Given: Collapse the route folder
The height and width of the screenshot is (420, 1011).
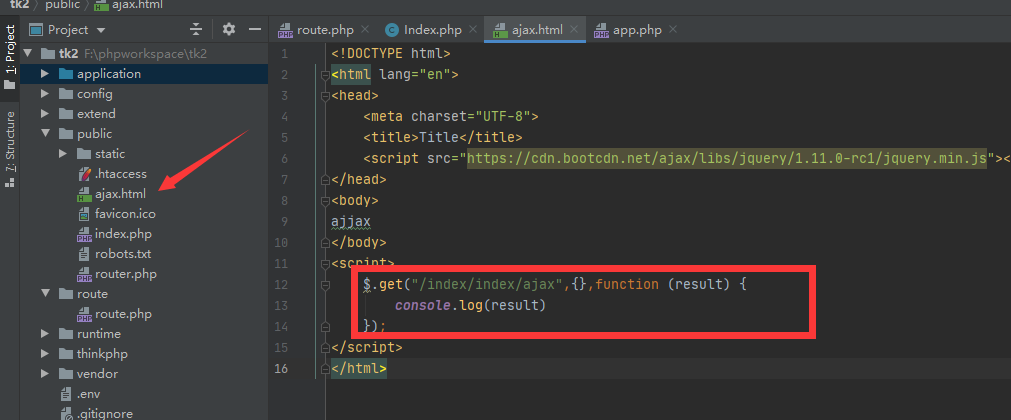Looking at the screenshot, I should point(45,294).
